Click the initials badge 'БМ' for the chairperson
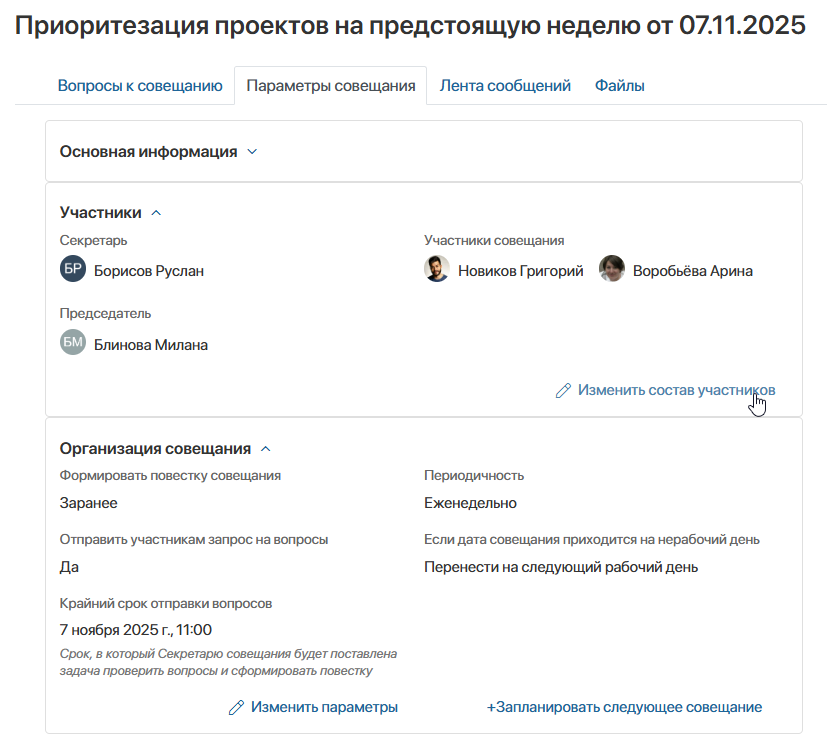This screenshot has width=827, height=734. [71, 344]
